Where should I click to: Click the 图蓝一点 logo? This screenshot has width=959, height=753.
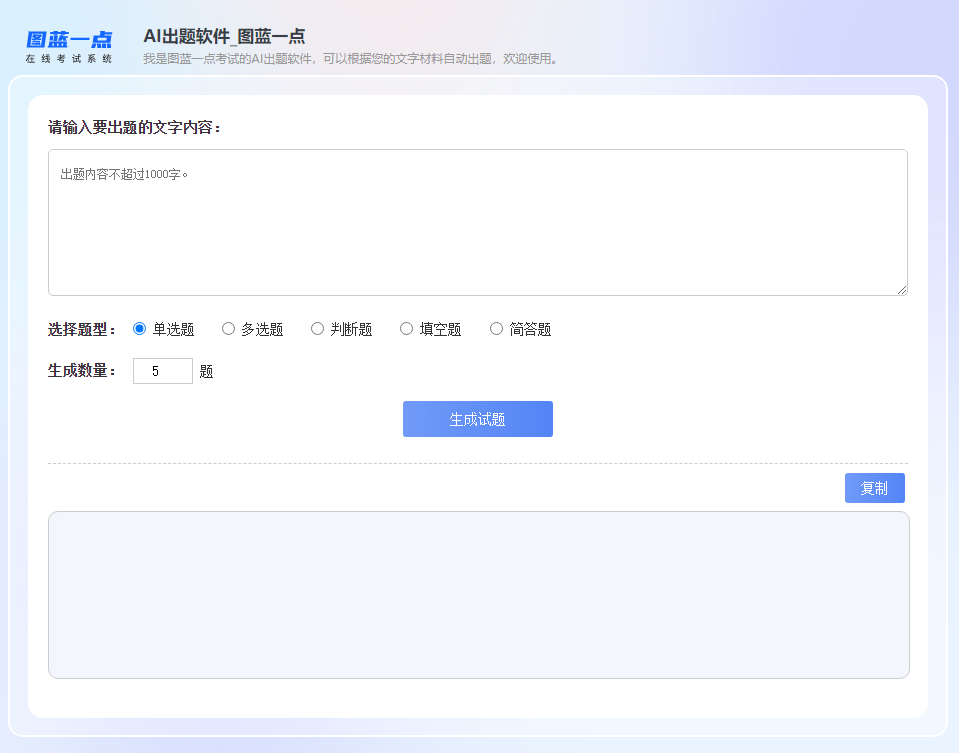coord(69,47)
